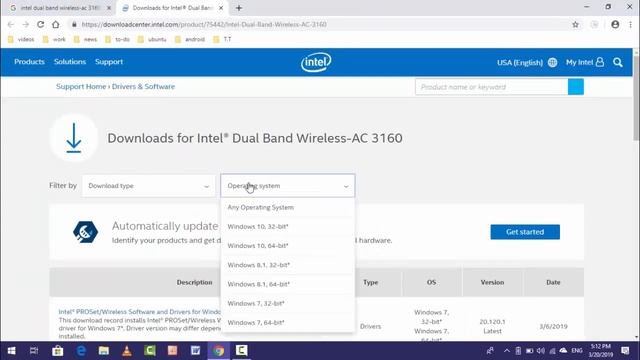Click the volume speaker tray icon
This screenshot has height=360, width=640.
point(541,351)
